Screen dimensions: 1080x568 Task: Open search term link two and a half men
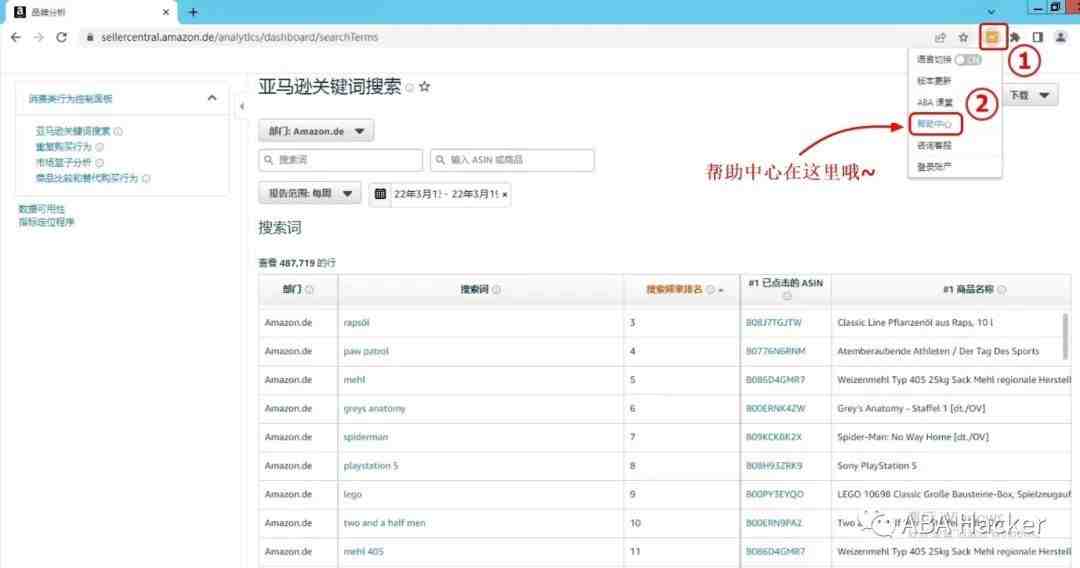coord(384,523)
